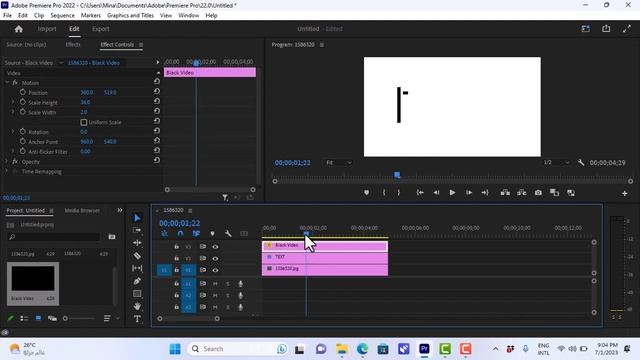Open the Markers menu
640x360 pixels.
[91, 16]
